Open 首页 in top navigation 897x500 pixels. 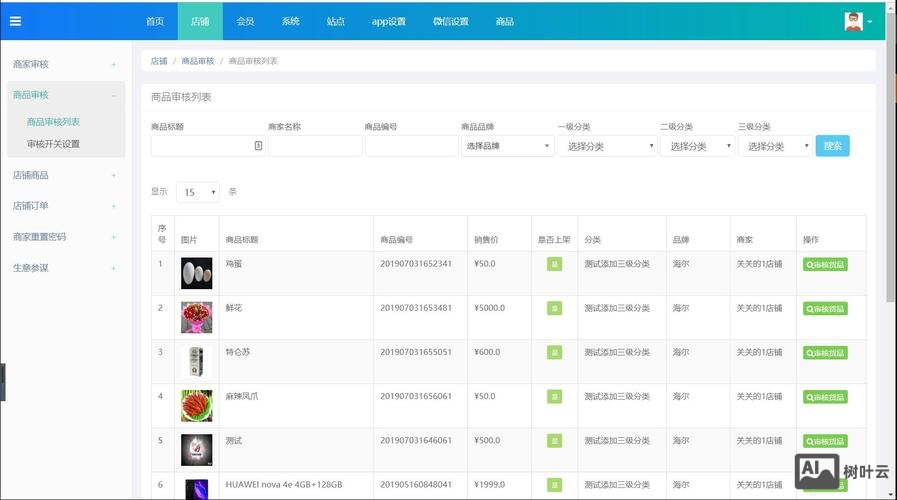(x=154, y=21)
